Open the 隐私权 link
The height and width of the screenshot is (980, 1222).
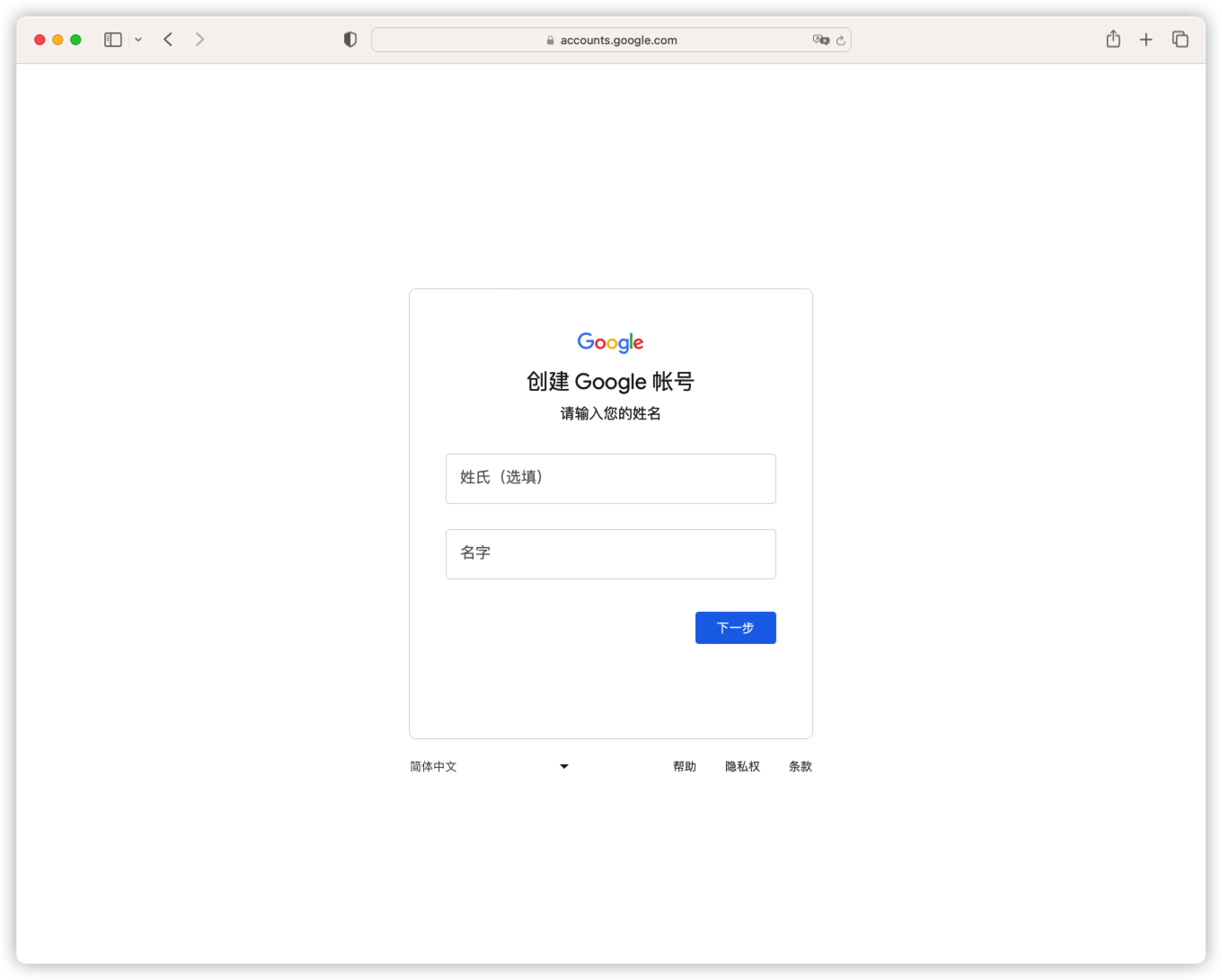[742, 766]
